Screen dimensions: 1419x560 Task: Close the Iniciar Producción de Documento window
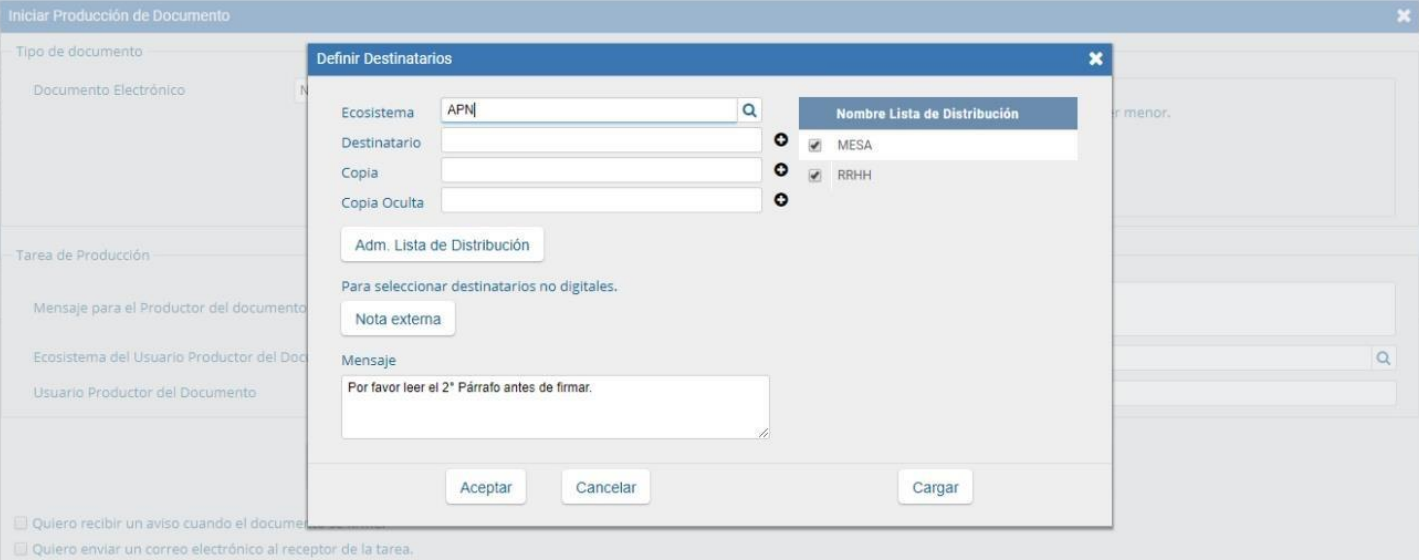(1404, 16)
